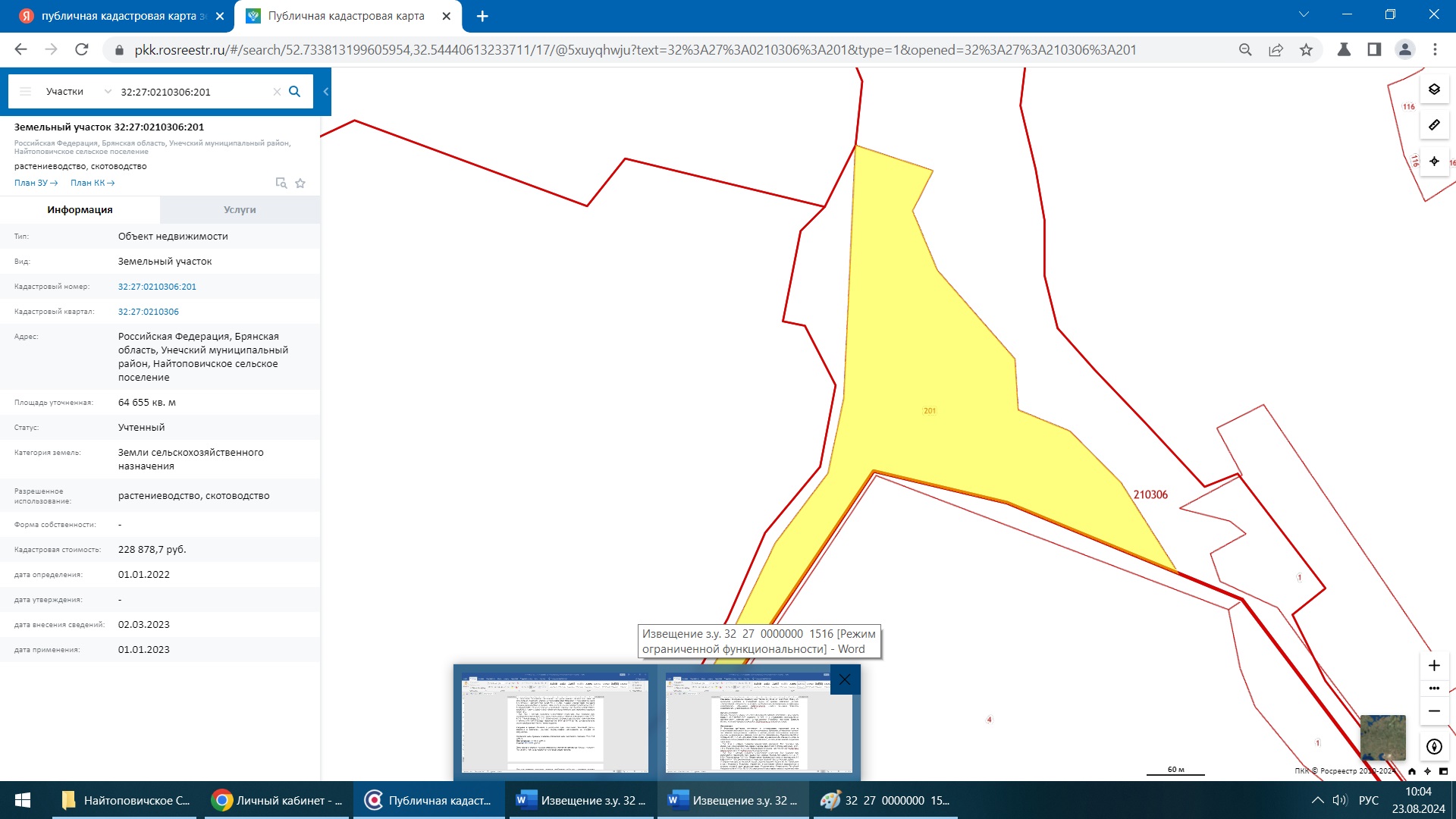The height and width of the screenshot is (819, 1456).
Task: Activate the location crosshair tool
Action: click(1434, 162)
